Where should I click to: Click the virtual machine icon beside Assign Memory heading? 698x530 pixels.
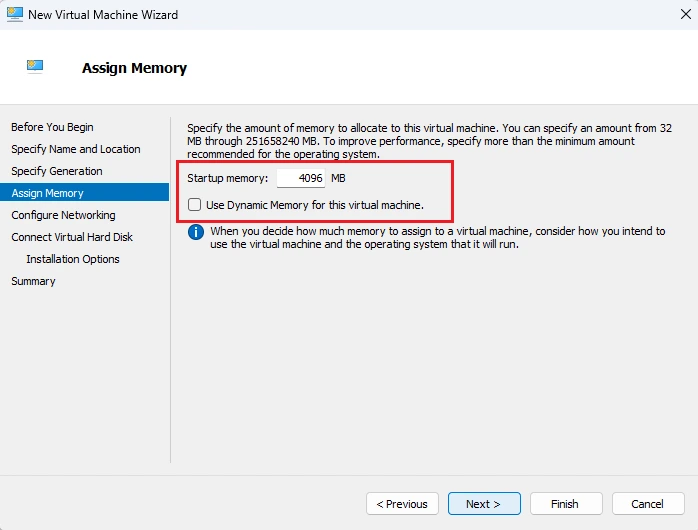(35, 67)
